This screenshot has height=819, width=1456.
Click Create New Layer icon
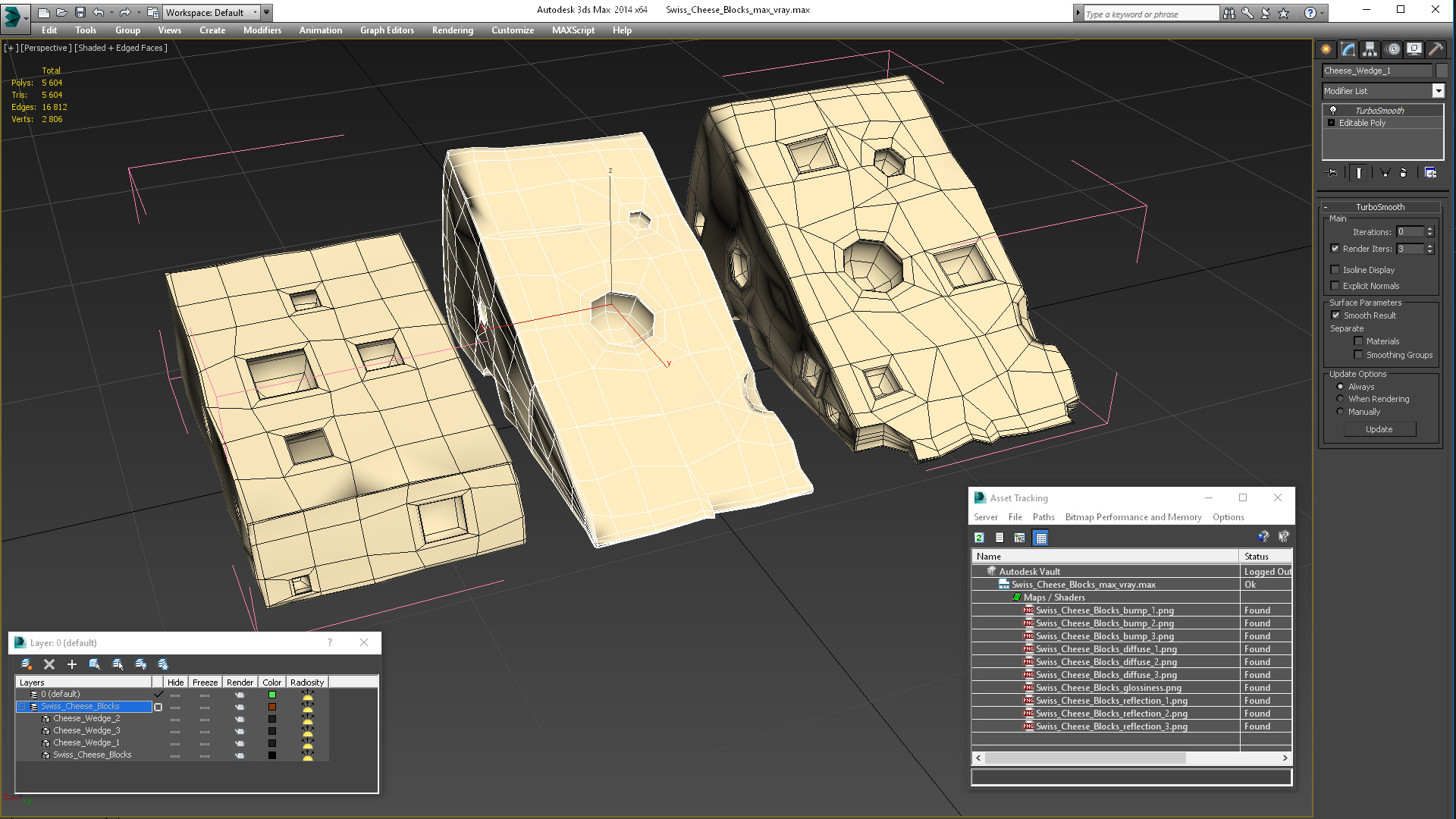click(27, 664)
